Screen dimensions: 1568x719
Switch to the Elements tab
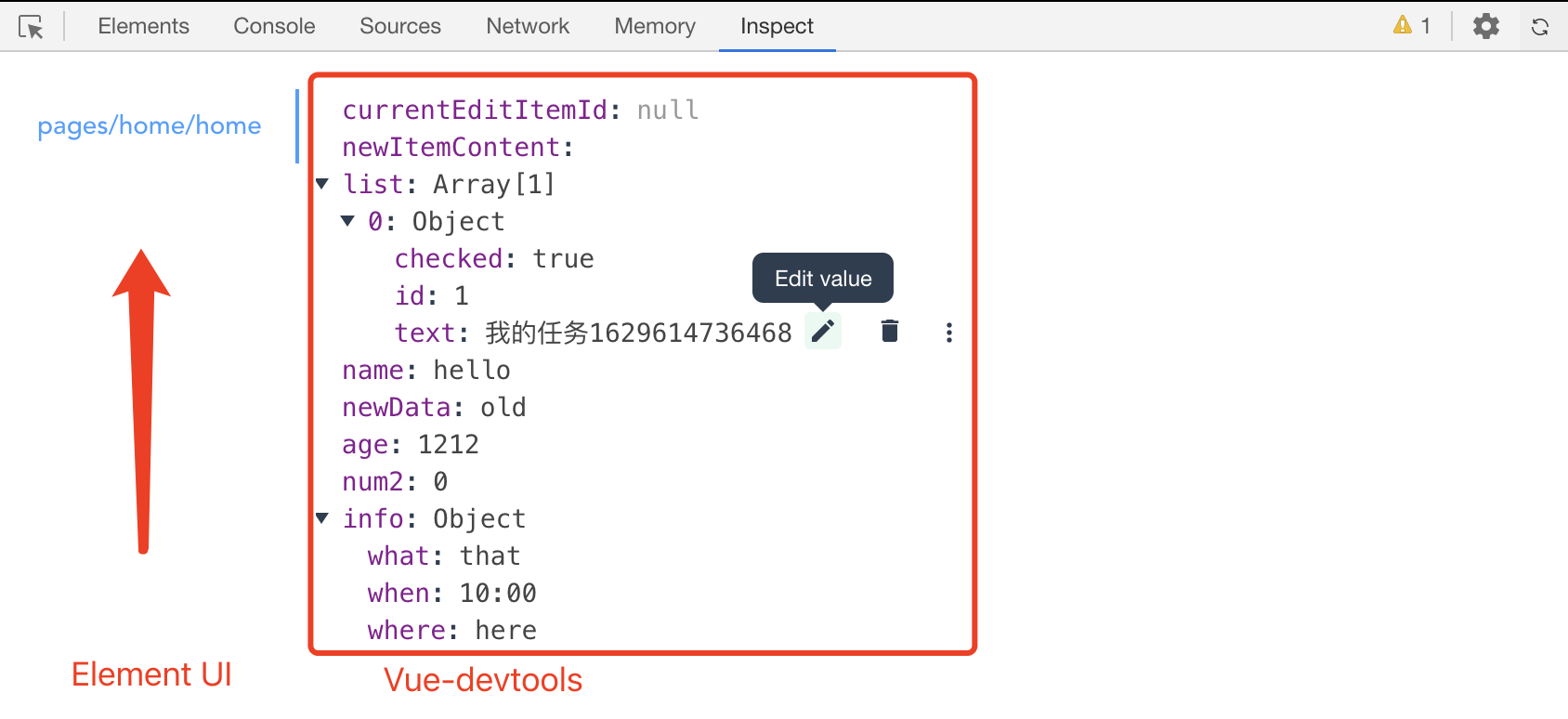pos(144,26)
